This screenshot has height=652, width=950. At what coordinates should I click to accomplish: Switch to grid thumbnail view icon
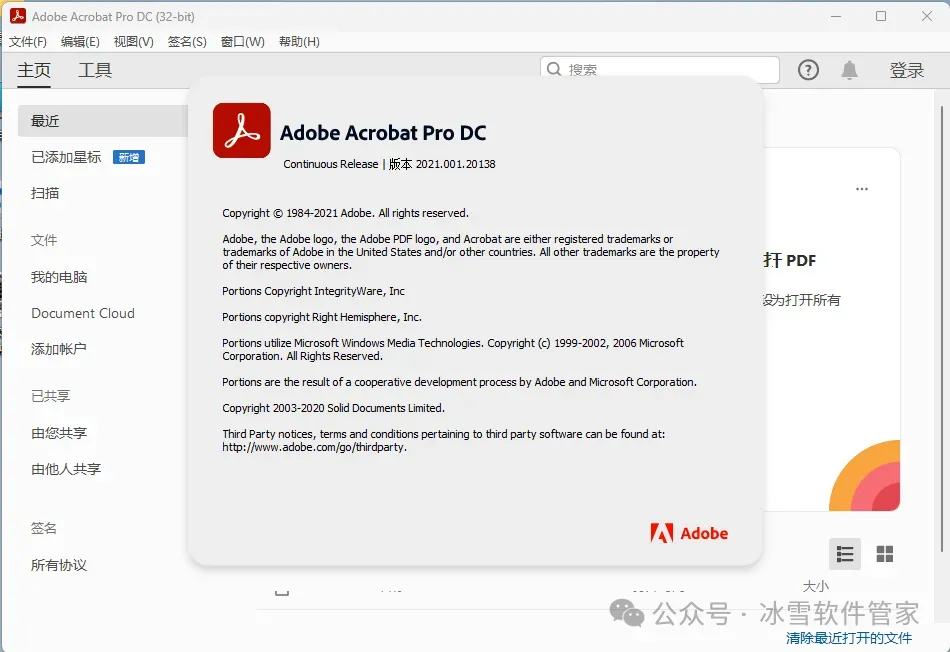(x=885, y=554)
